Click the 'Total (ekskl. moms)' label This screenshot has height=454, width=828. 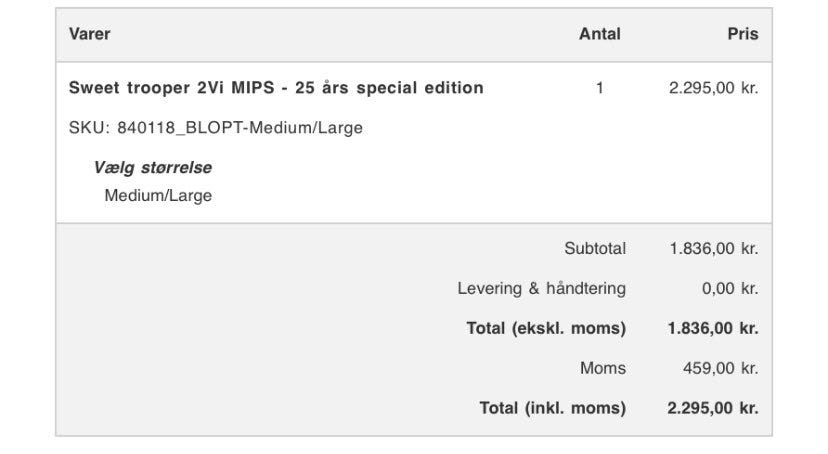(546, 328)
